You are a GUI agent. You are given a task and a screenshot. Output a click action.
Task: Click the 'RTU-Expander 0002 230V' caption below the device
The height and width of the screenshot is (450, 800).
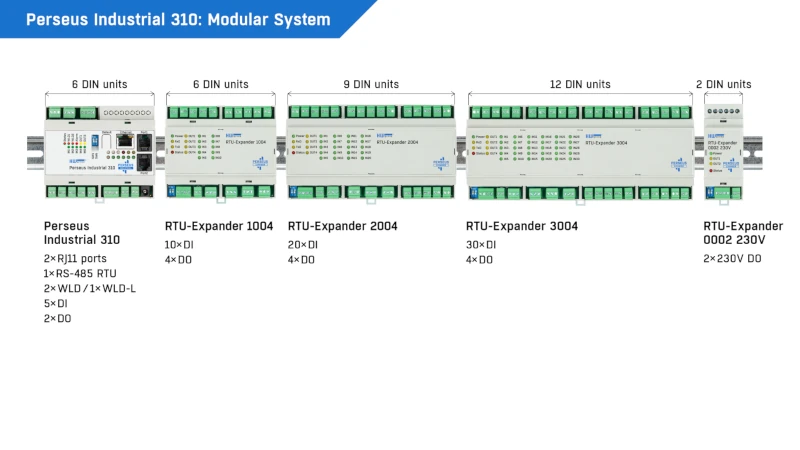[743, 233]
